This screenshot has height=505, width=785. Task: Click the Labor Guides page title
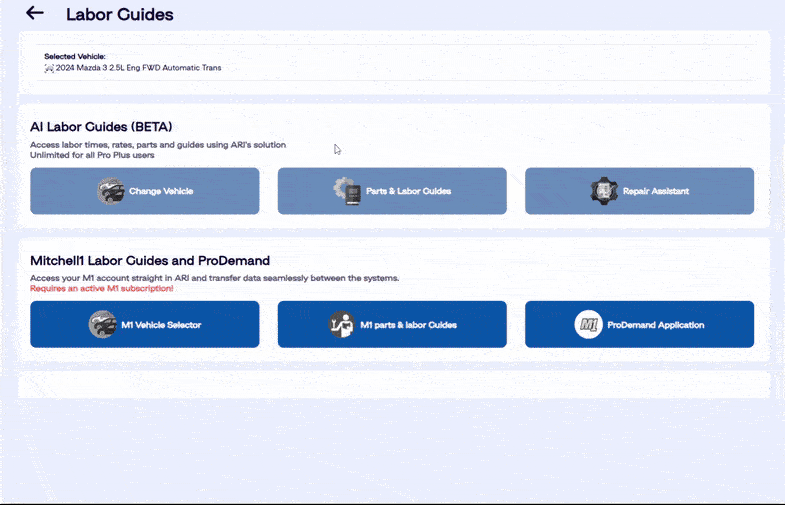[x=120, y=15]
